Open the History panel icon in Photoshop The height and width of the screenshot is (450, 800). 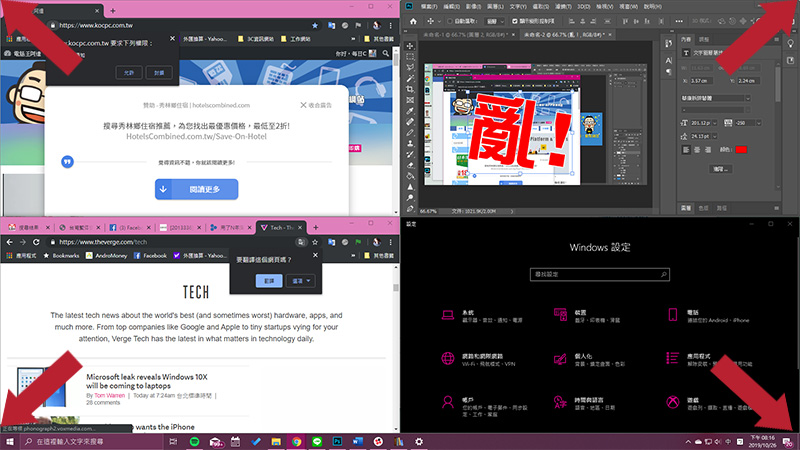pyautogui.click(x=668, y=44)
